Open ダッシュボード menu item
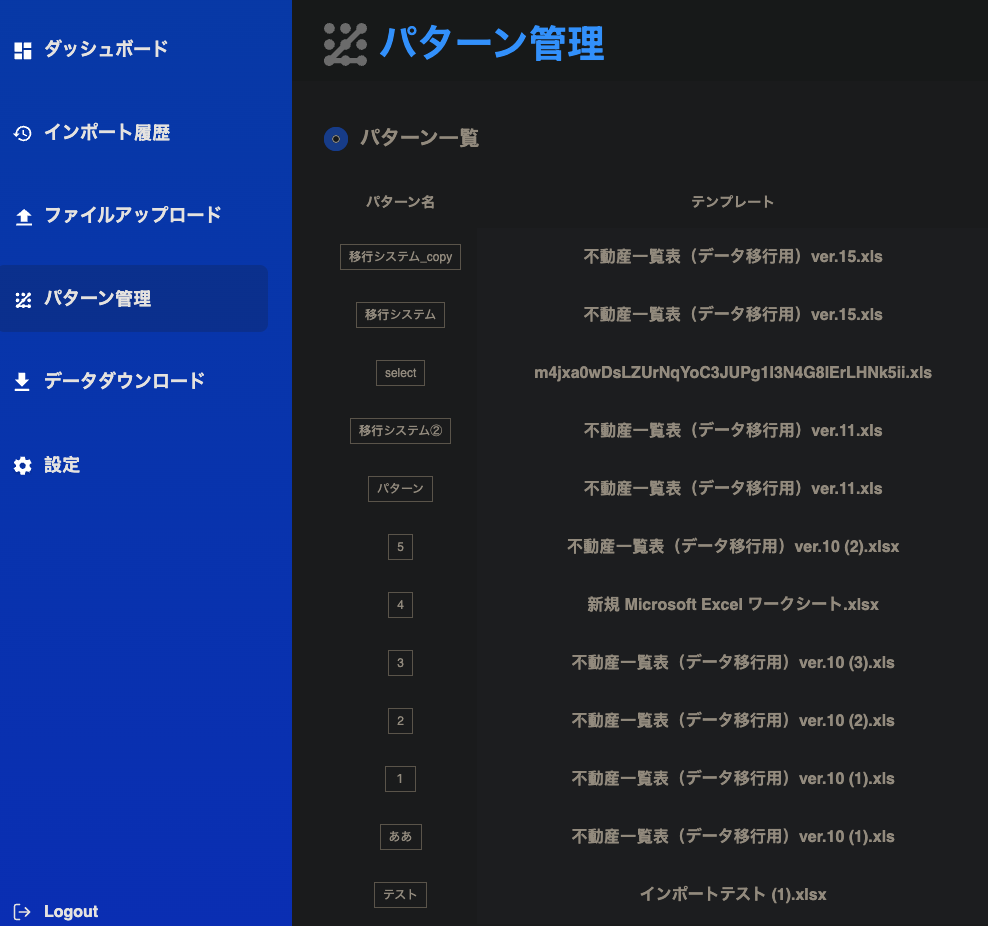 point(106,49)
